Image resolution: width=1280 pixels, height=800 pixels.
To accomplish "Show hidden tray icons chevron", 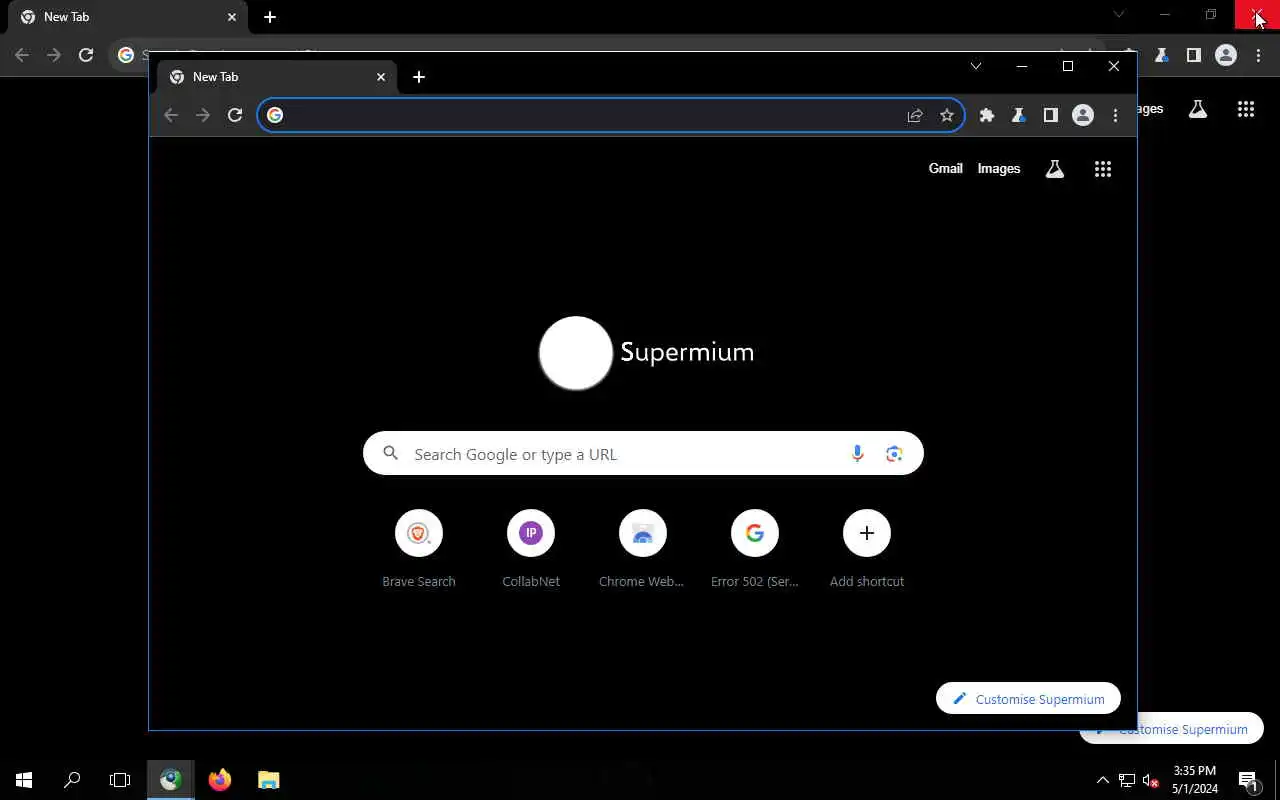I will (1102, 780).
